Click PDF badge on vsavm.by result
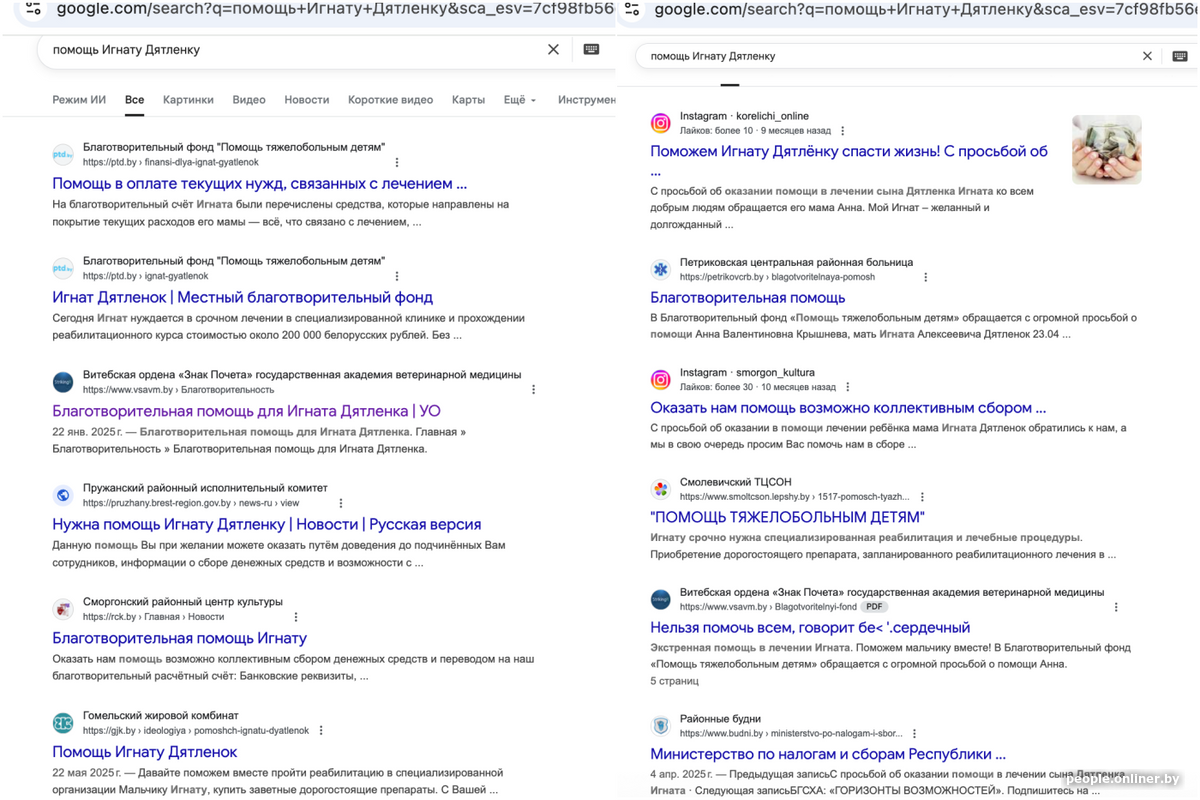The height and width of the screenshot is (800, 1200). click(x=875, y=607)
